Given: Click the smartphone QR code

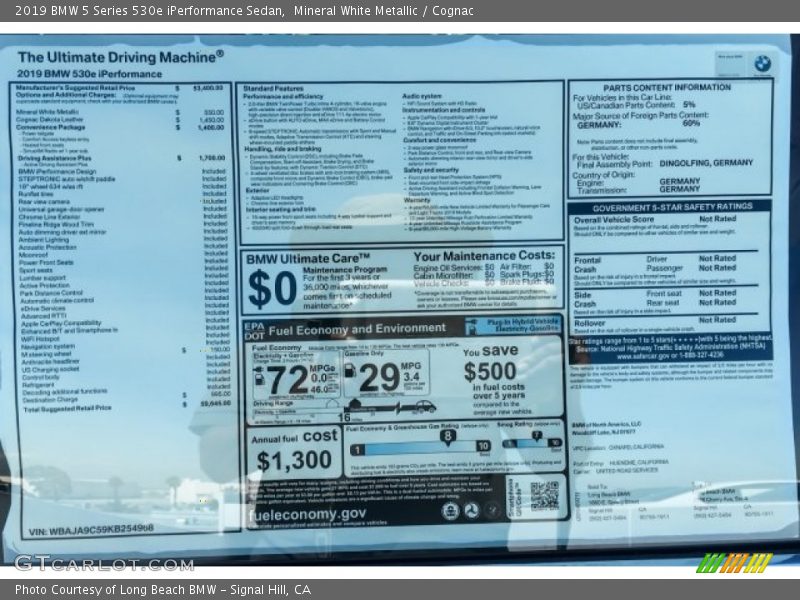Looking at the screenshot, I should coord(544,496).
